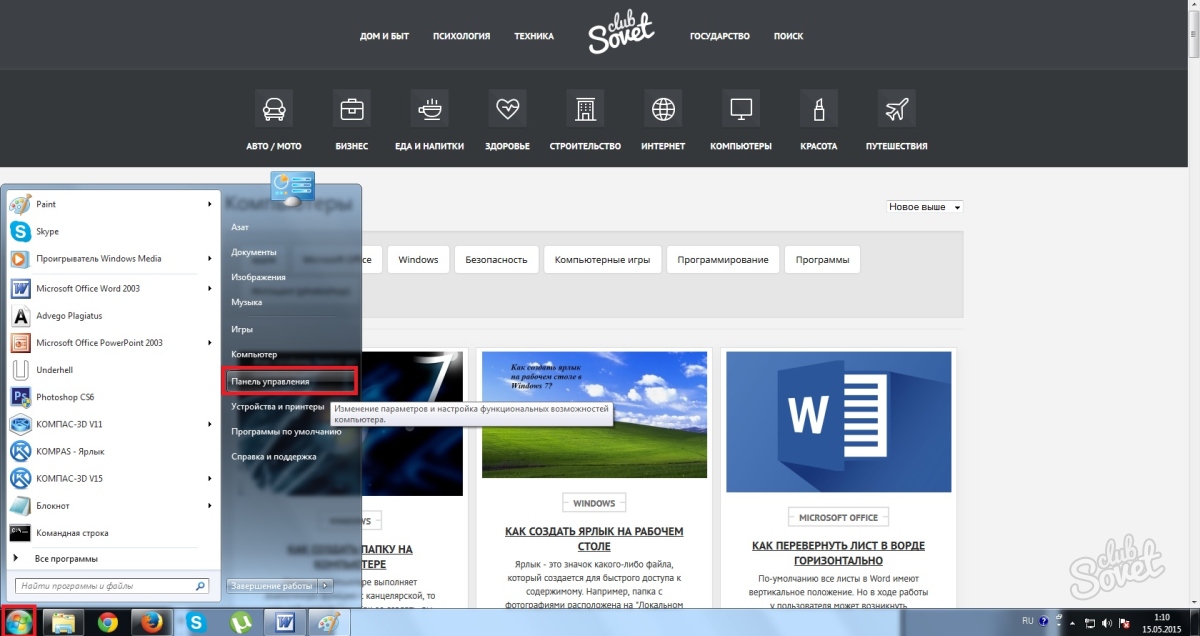This screenshot has height=636, width=1200.
Task: Click the Найти программы и файлы search field
Action: point(104,586)
